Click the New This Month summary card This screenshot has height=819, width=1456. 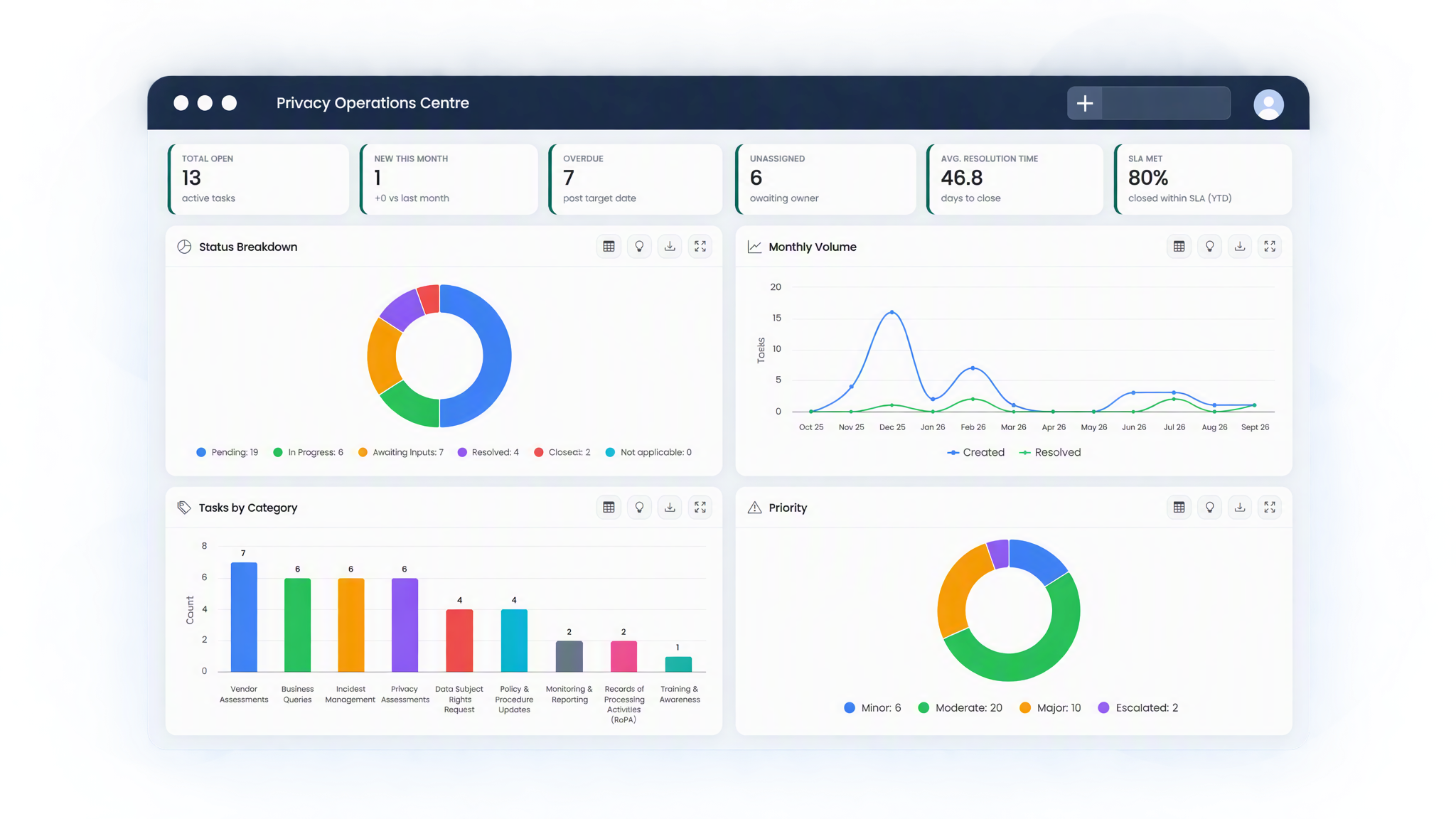click(449, 179)
